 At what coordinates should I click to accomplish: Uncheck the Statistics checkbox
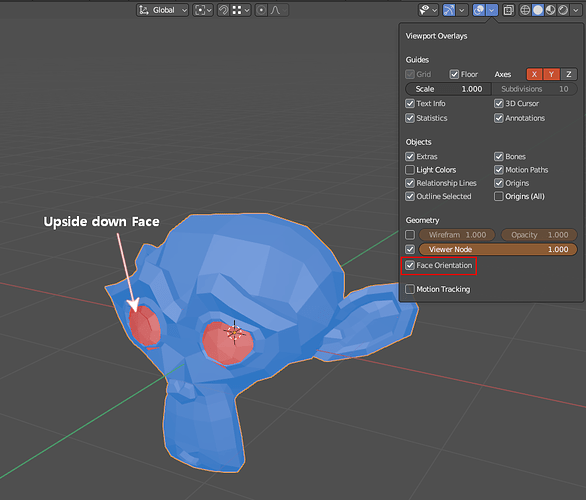pyautogui.click(x=410, y=118)
